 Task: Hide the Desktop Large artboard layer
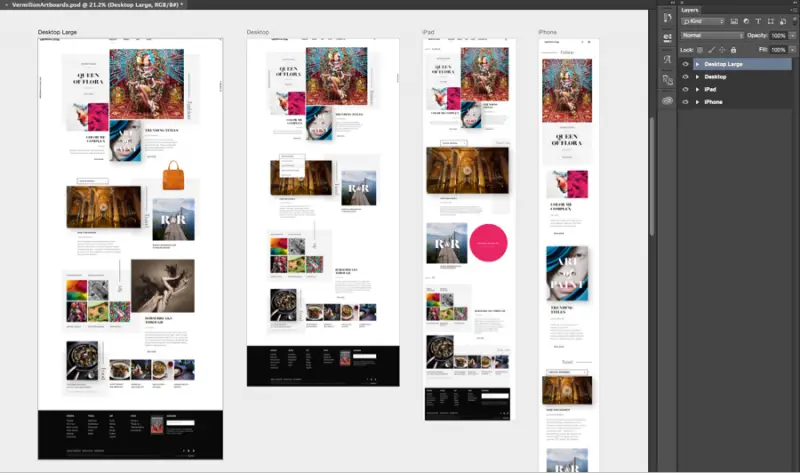click(x=685, y=64)
